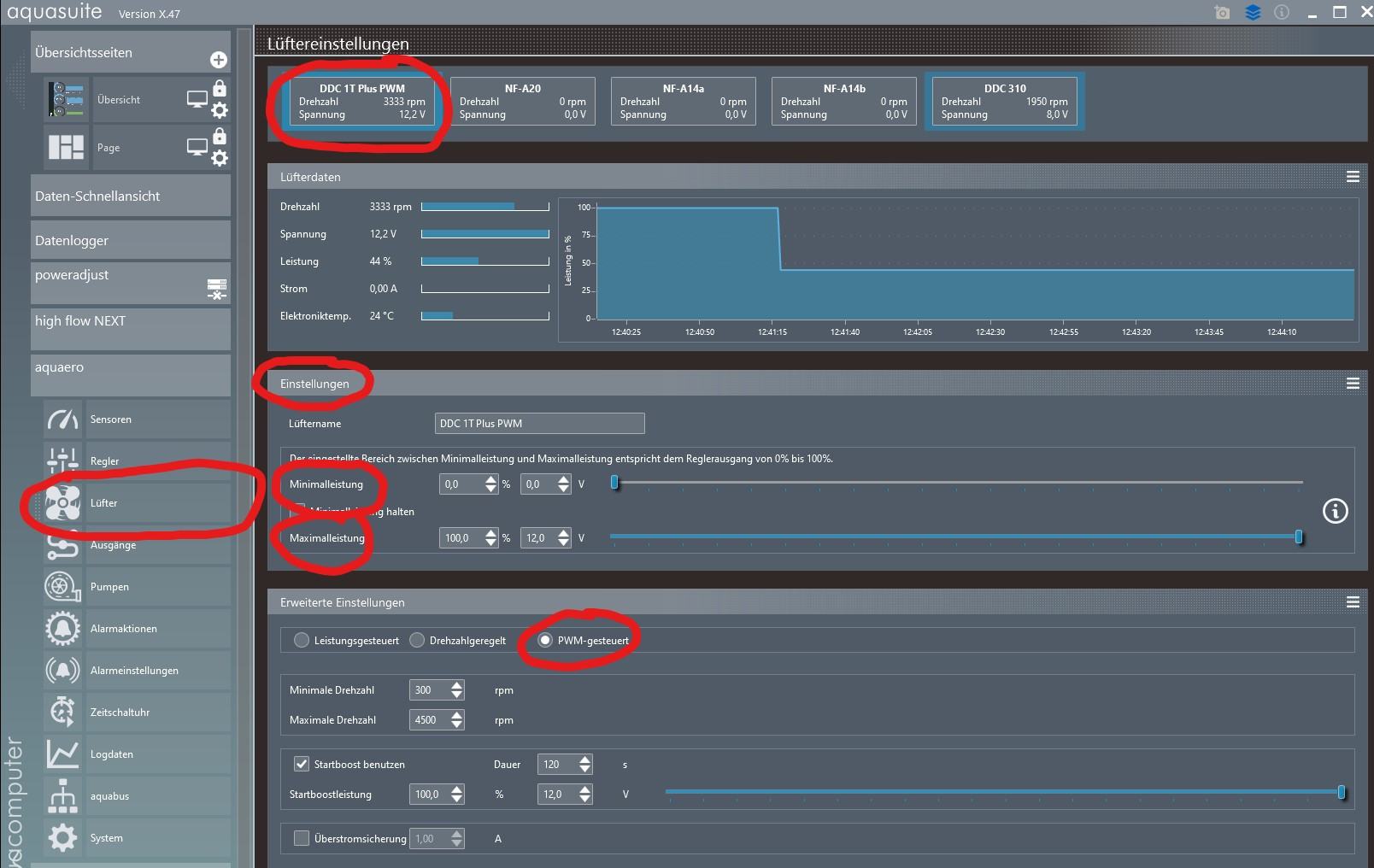This screenshot has width=1374, height=868.
Task: Click the Startboostleistung slider handle
Action: pos(1342,793)
